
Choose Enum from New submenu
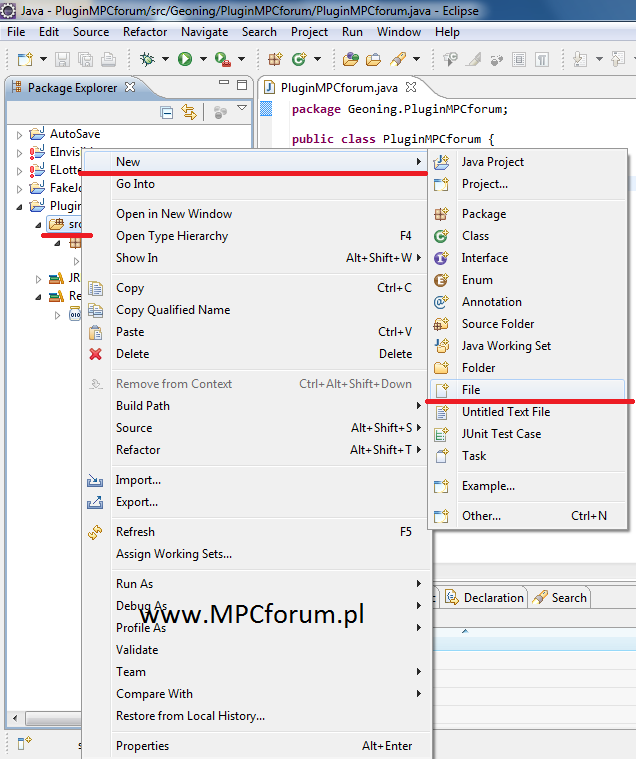(x=527, y=280)
